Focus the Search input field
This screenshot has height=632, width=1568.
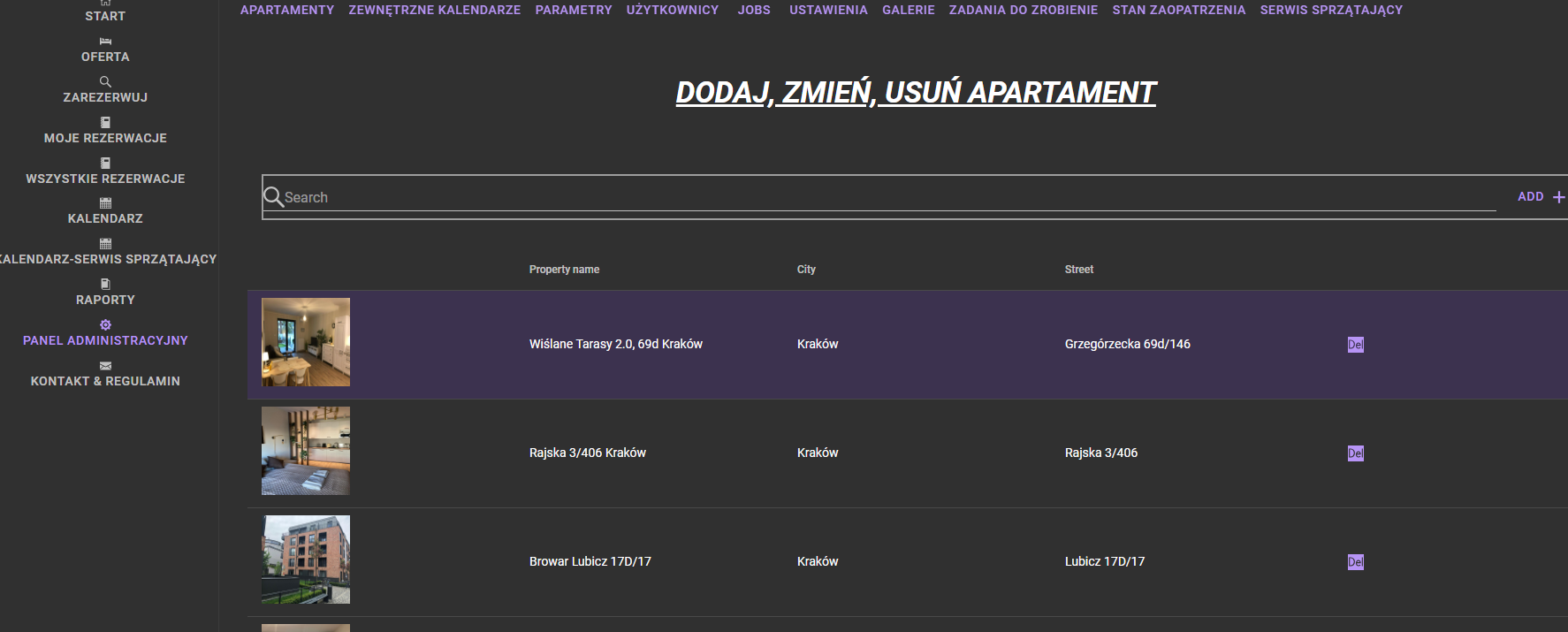(884, 197)
